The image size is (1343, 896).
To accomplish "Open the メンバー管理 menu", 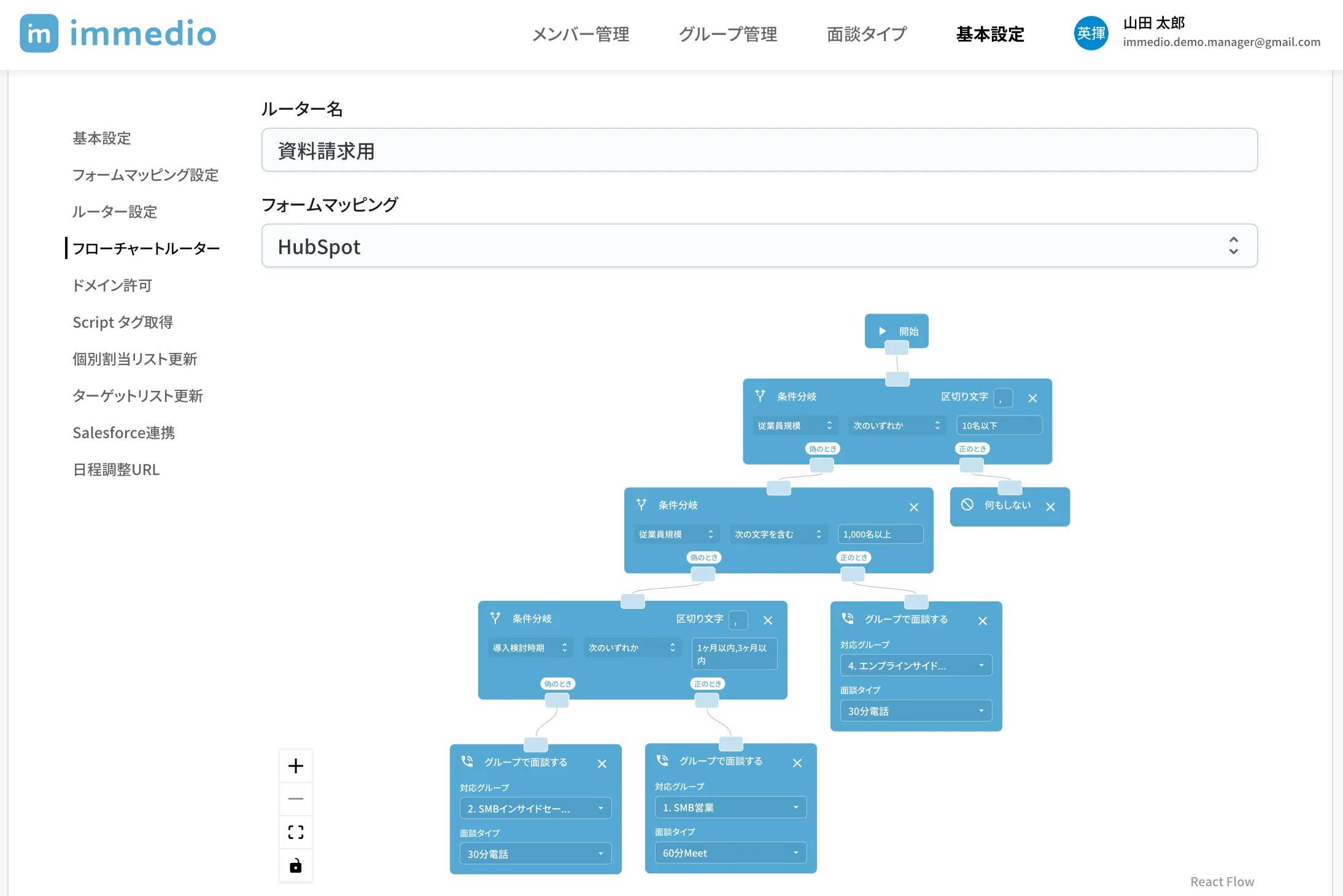I will click(x=580, y=34).
